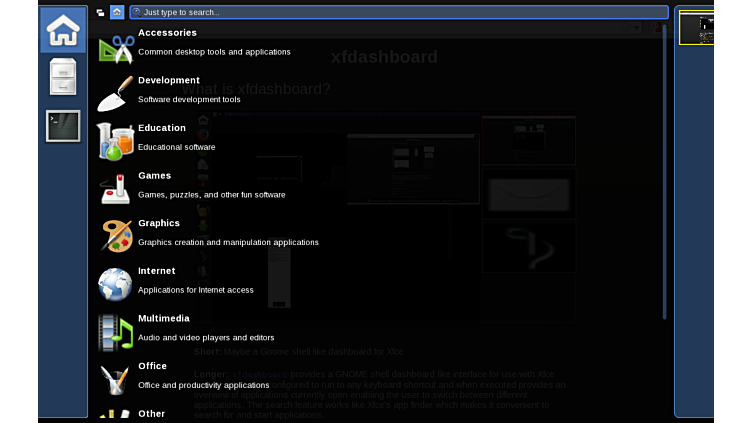Image resolution: width=752 pixels, height=423 pixels.
Task: Click the 'Audio and video players and editors' text
Action: 206,338
